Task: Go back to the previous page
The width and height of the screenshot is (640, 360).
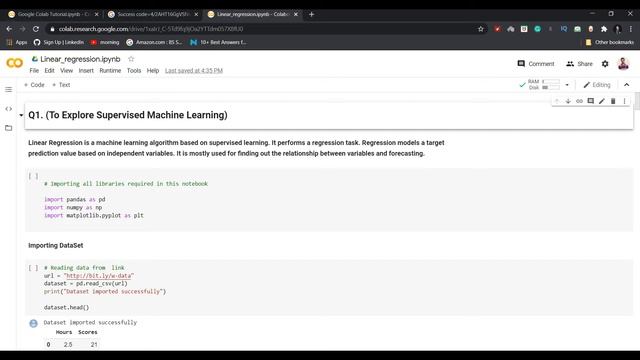Action: (9, 29)
